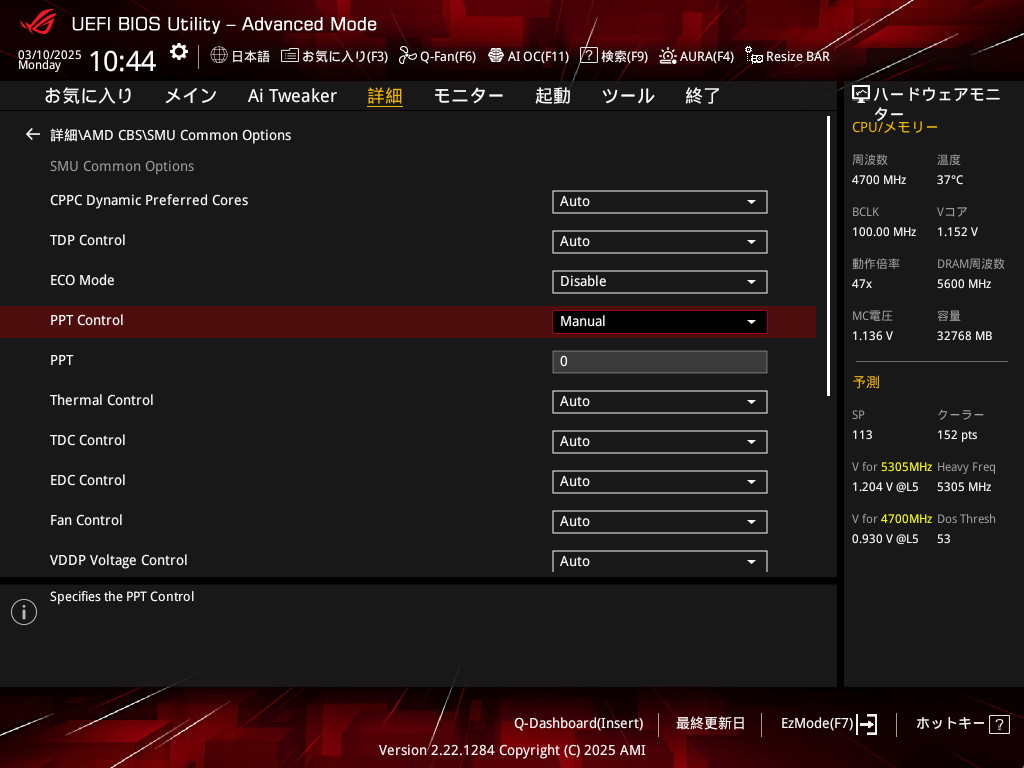Switch to the メイン tab
This screenshot has width=1024, height=768.
191,96
